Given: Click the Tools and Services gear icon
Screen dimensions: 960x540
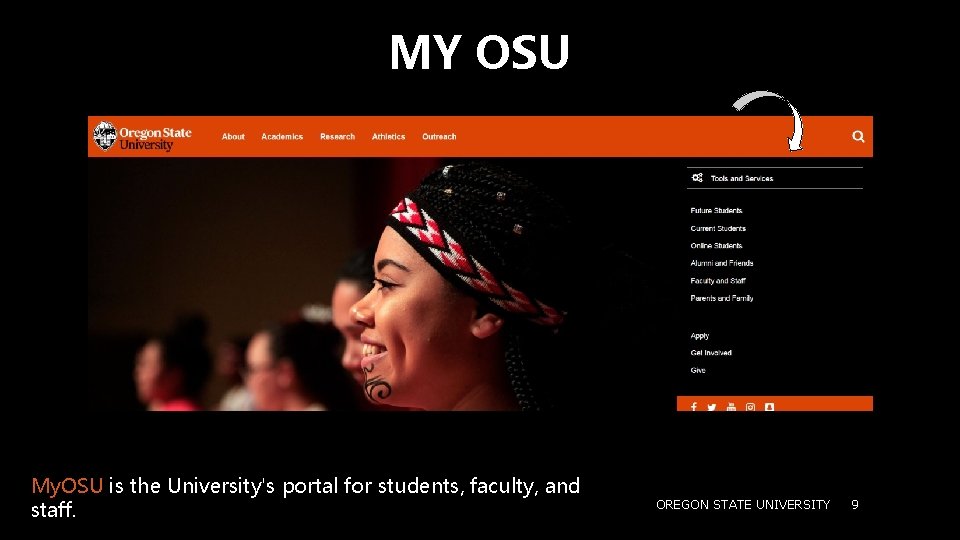Looking at the screenshot, I should click(697, 178).
